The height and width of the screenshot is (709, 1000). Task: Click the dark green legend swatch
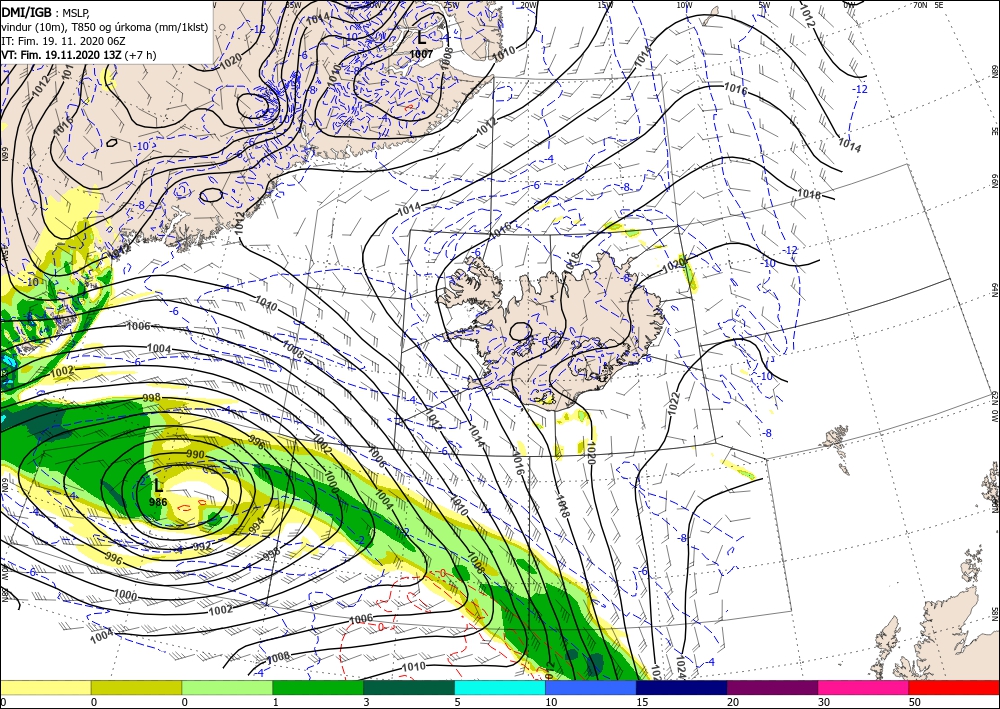coord(409,688)
